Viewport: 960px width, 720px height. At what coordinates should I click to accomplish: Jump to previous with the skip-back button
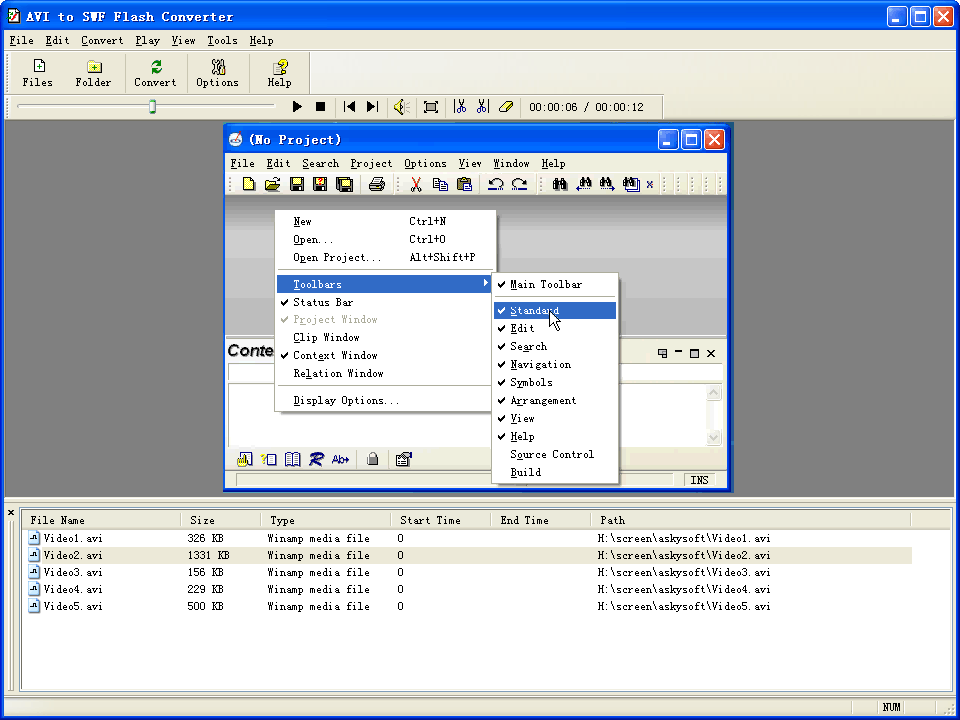click(x=350, y=107)
